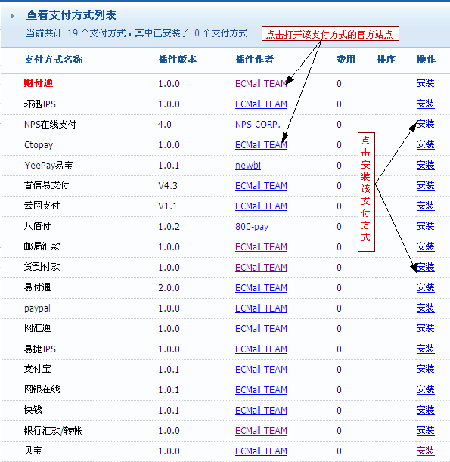Screen dimensions: 450x462
Task: Open ECMall TEAM author link for 邮局汇款
Action: [261, 247]
